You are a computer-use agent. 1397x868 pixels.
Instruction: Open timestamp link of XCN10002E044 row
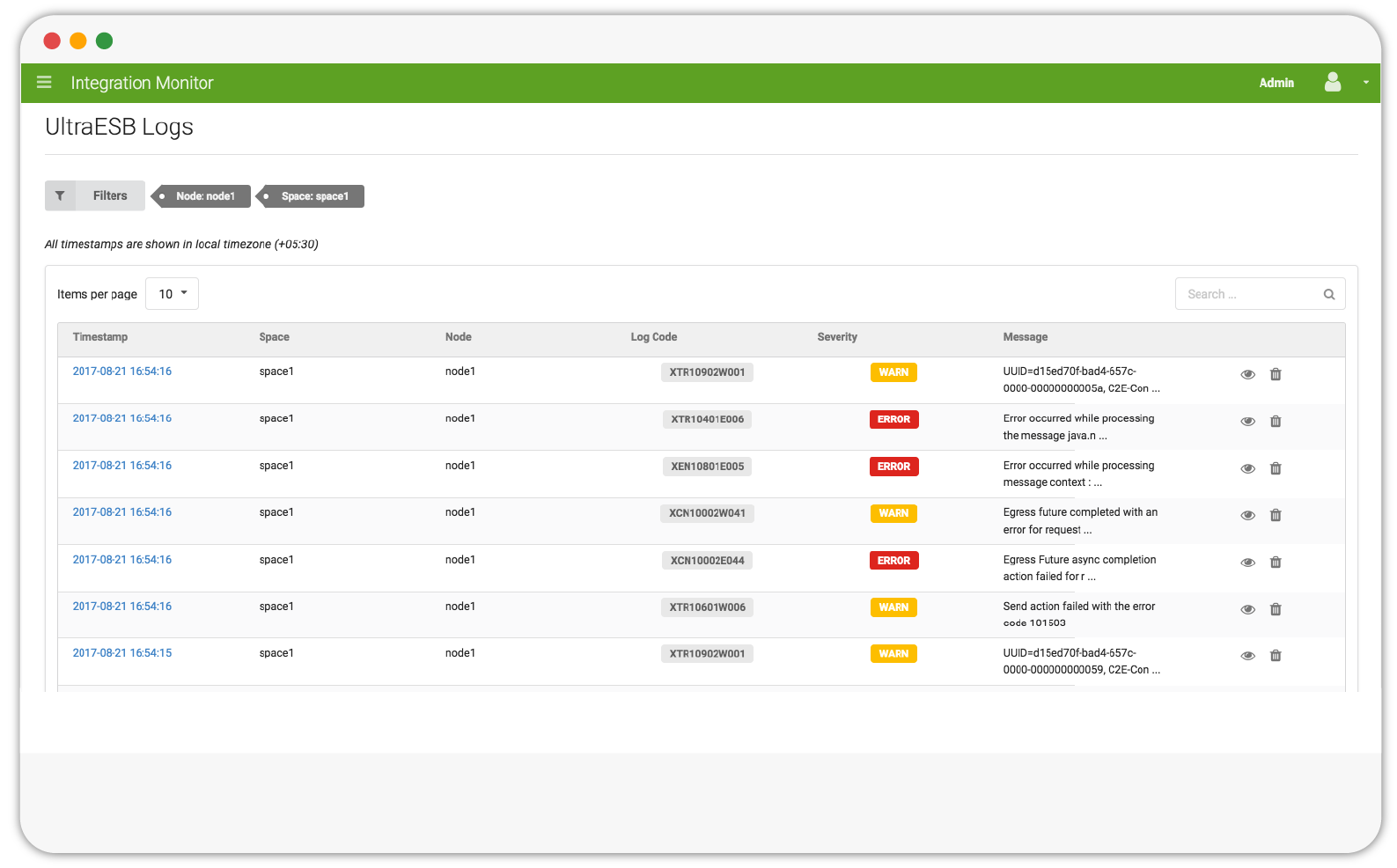coord(122,560)
